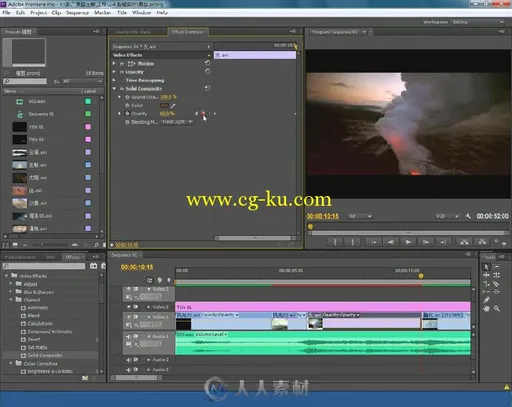This screenshot has width=512, height=407.
Task: Go to next Opacity keyframe
Action: pos(215,114)
